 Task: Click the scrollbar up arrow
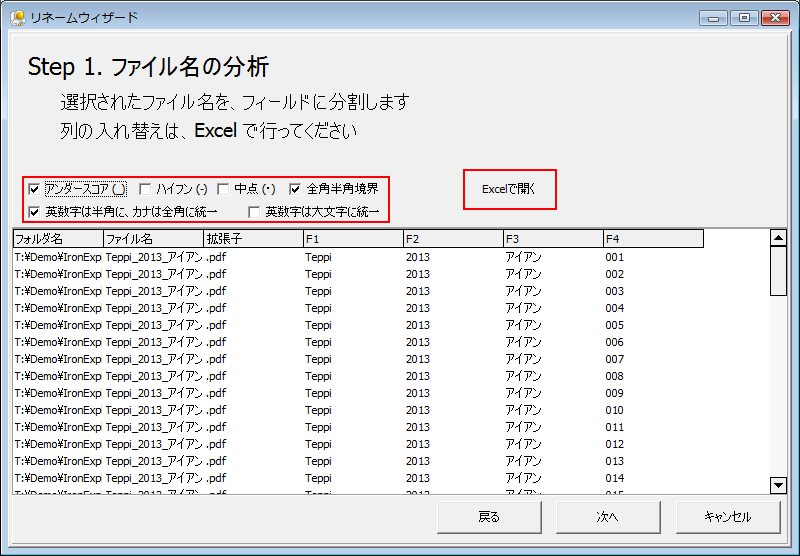(779, 238)
